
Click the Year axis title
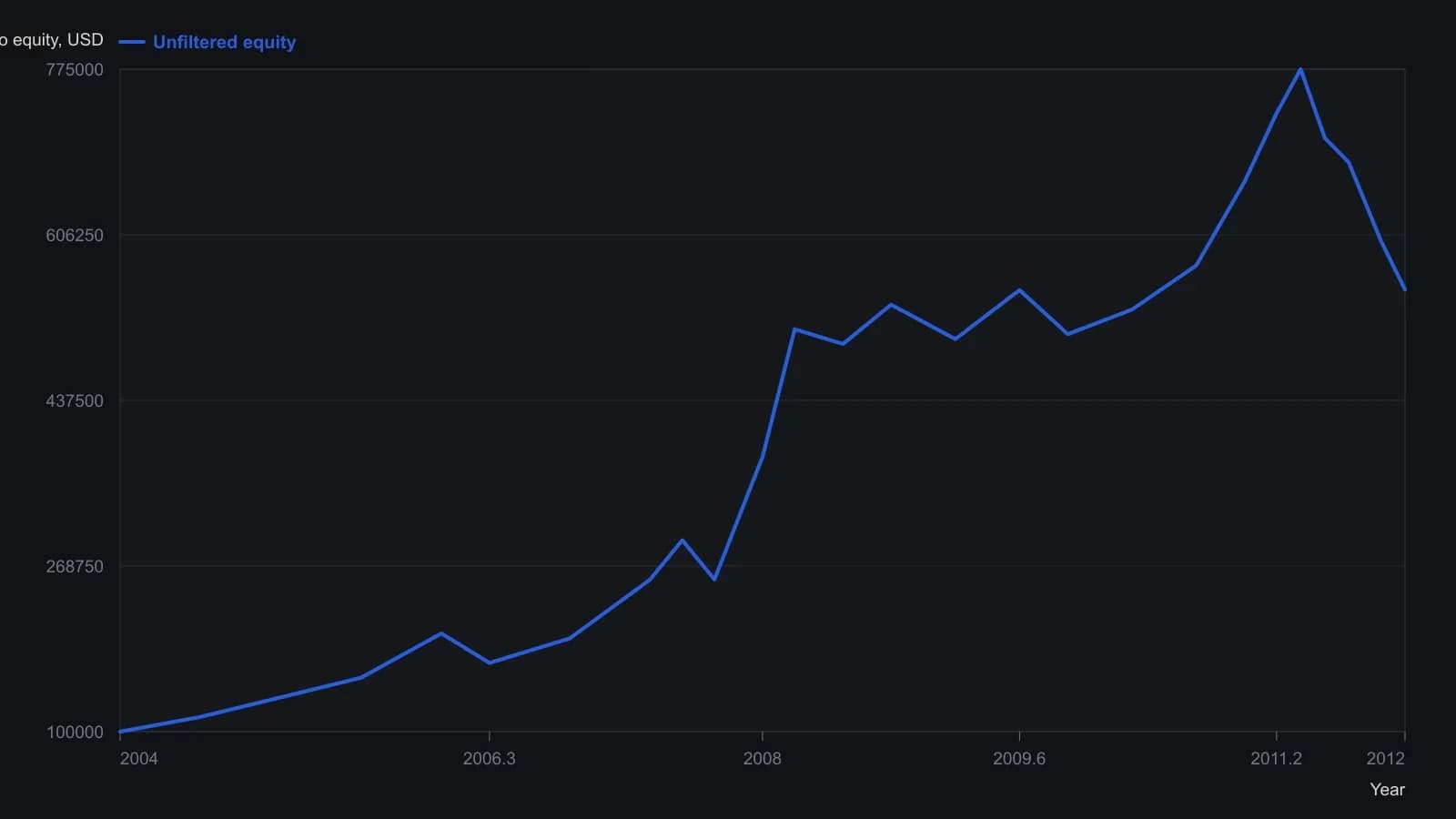[1387, 790]
